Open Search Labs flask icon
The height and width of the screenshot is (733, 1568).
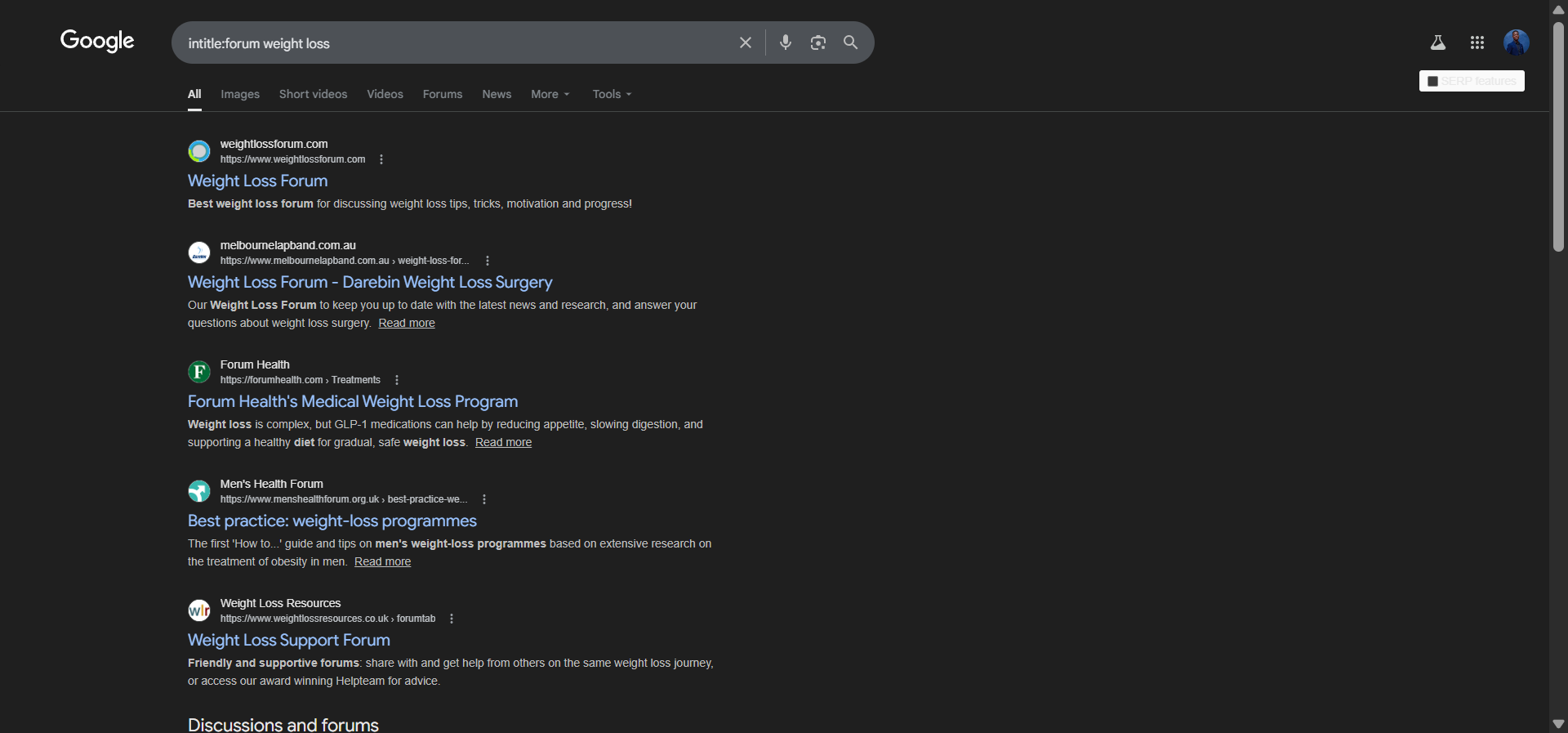[1438, 42]
